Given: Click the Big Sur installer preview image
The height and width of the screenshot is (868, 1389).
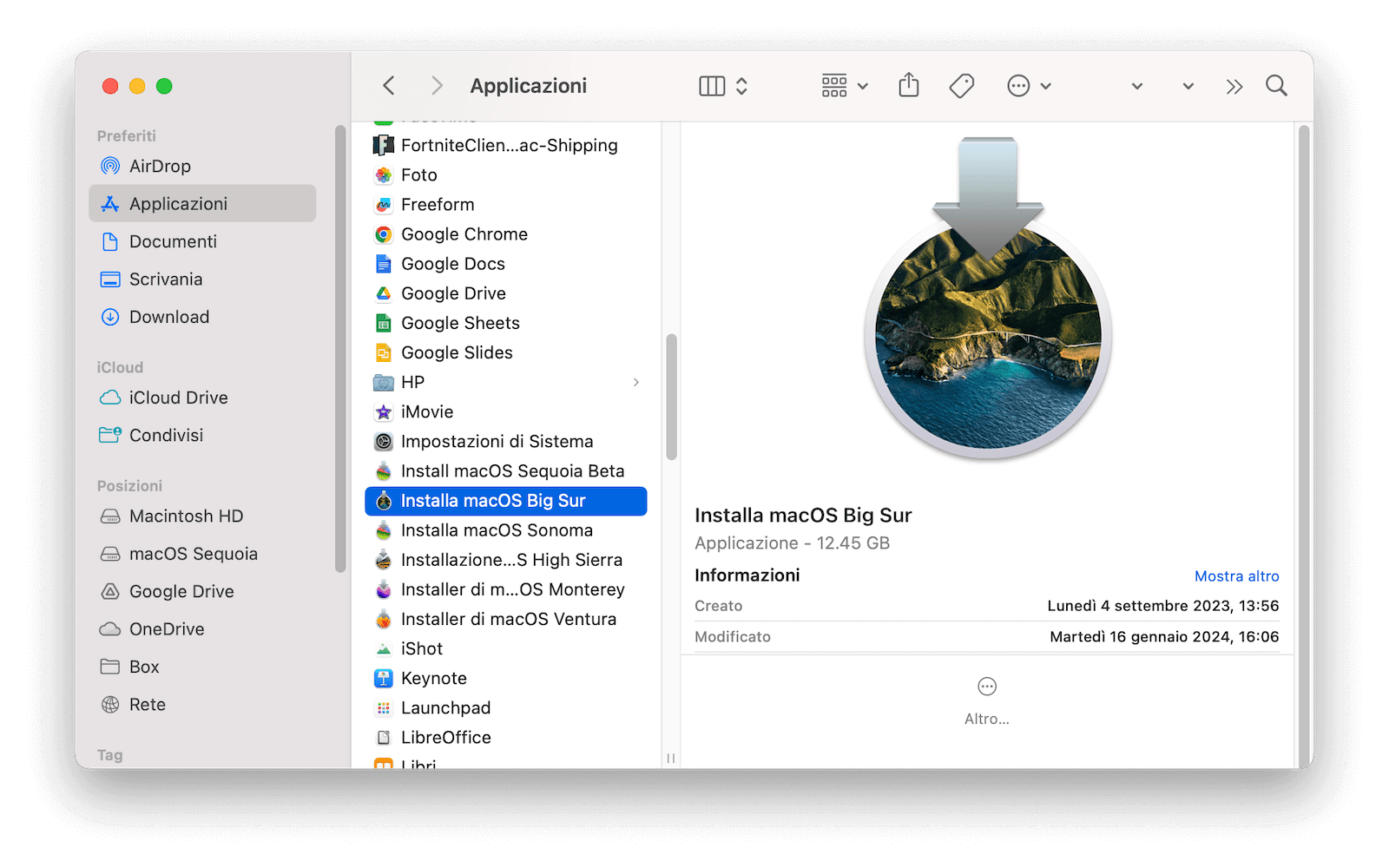Looking at the screenshot, I should click(x=988, y=298).
